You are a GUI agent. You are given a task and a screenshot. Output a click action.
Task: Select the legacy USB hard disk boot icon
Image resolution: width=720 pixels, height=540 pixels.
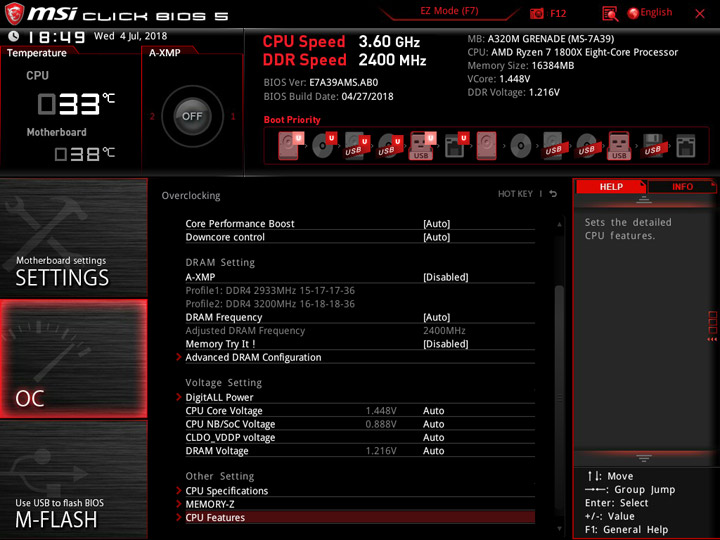(554, 146)
